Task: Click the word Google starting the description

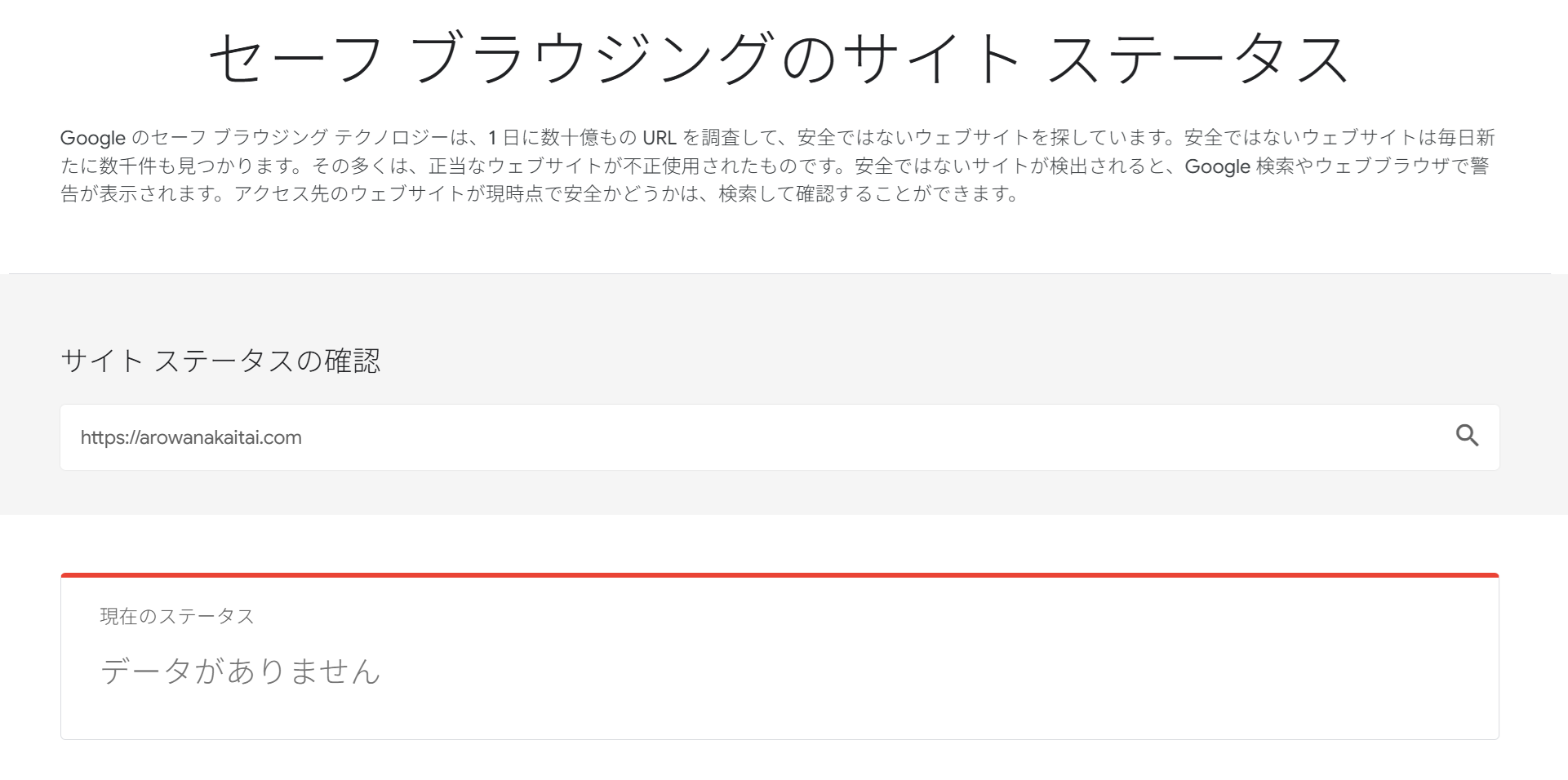Action: tap(92, 138)
